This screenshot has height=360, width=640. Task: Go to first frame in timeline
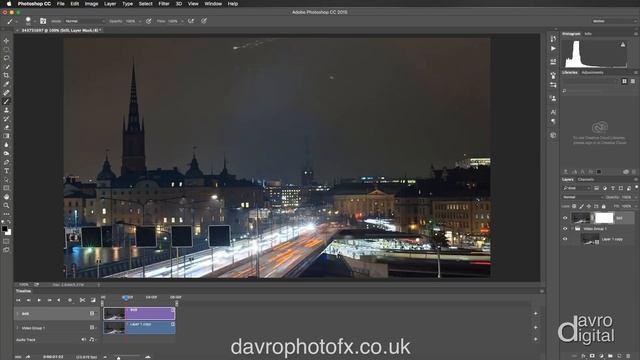pos(18,300)
